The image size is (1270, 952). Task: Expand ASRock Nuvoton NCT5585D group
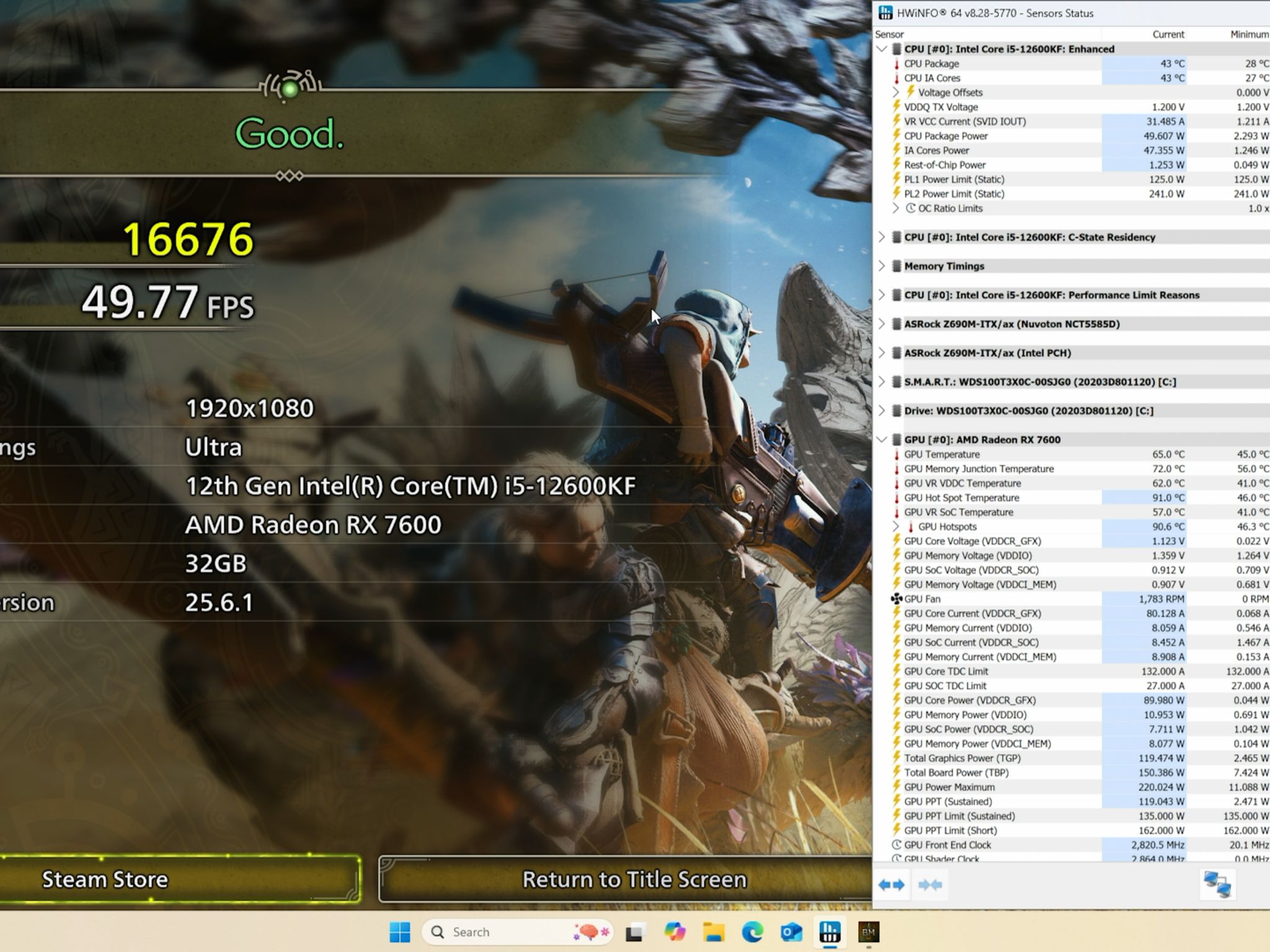click(x=882, y=324)
